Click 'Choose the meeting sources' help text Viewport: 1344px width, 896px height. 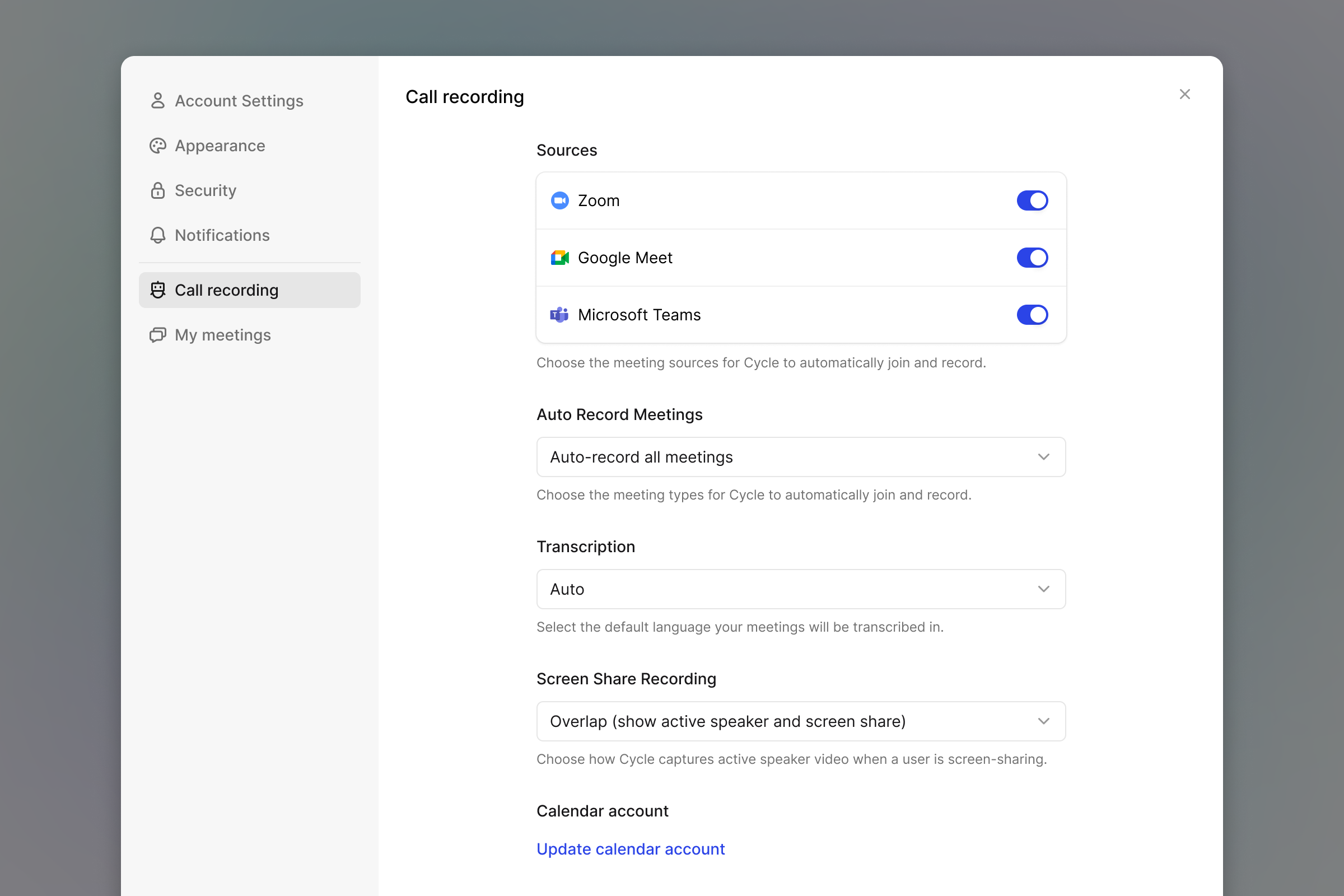tap(761, 363)
